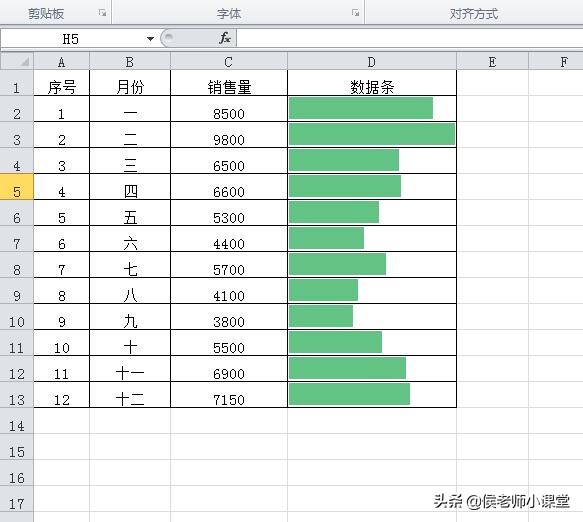Select column C header
The height and width of the screenshot is (522, 583).
coord(229,62)
